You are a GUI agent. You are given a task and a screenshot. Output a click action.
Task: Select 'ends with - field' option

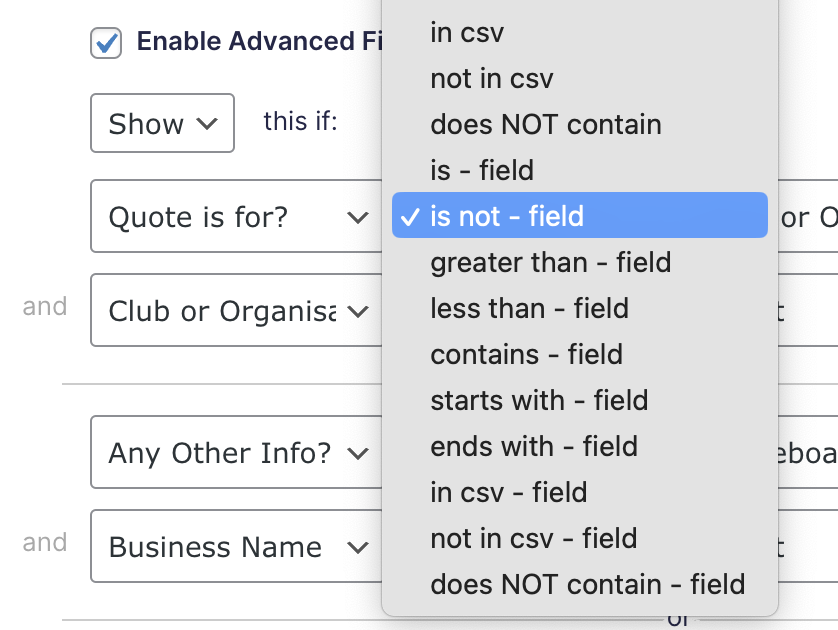click(x=534, y=447)
